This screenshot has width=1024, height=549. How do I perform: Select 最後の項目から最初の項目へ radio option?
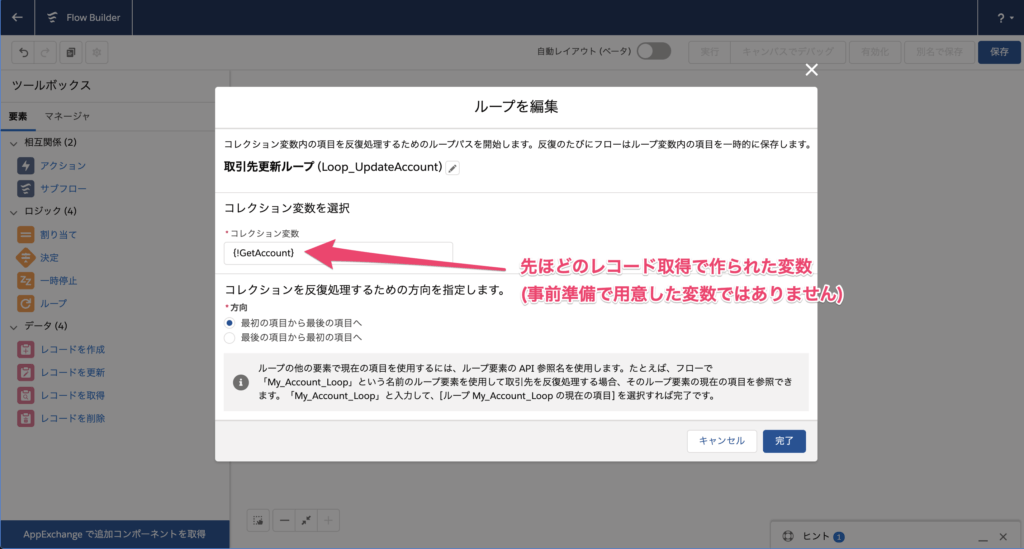pos(229,338)
